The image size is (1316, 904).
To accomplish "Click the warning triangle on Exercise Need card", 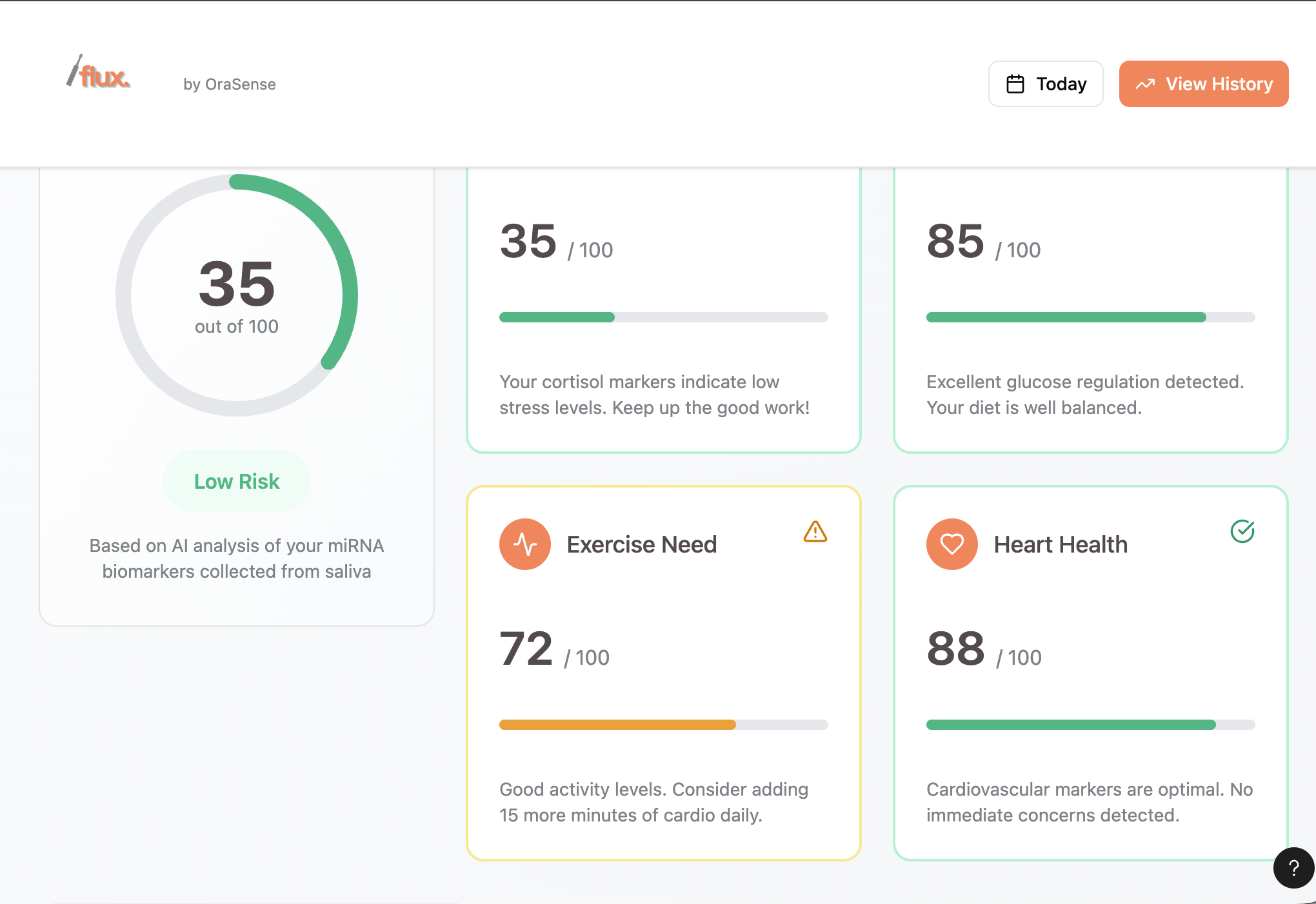I will tap(816, 533).
